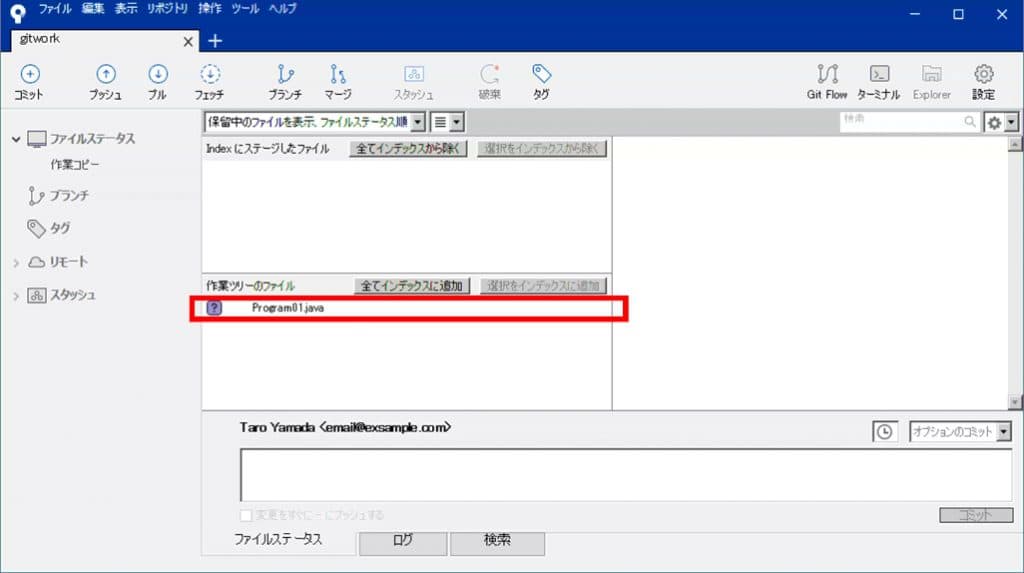The image size is (1024, 573).
Task: Click the フェッチ toolbar icon
Action: (x=210, y=74)
